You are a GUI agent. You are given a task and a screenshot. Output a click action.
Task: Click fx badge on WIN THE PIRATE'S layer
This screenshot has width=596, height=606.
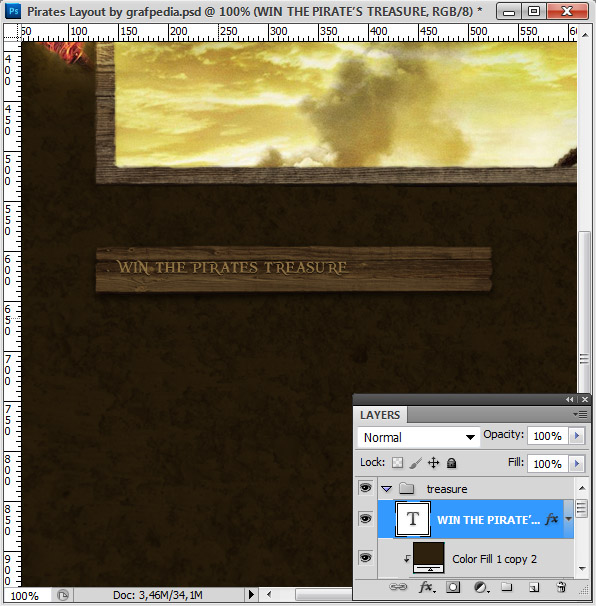tap(552, 519)
